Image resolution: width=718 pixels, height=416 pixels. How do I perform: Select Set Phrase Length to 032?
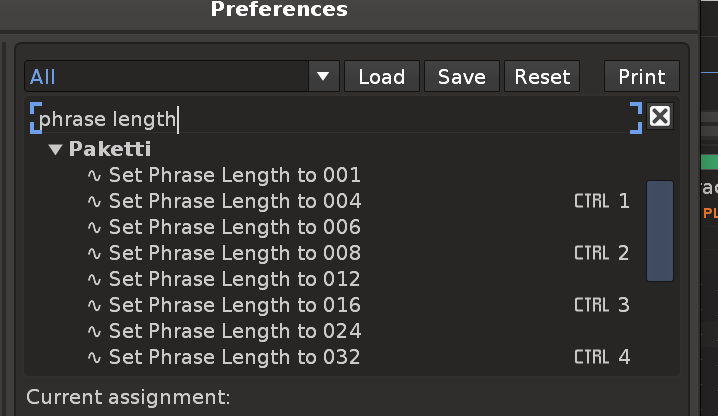[234, 357]
